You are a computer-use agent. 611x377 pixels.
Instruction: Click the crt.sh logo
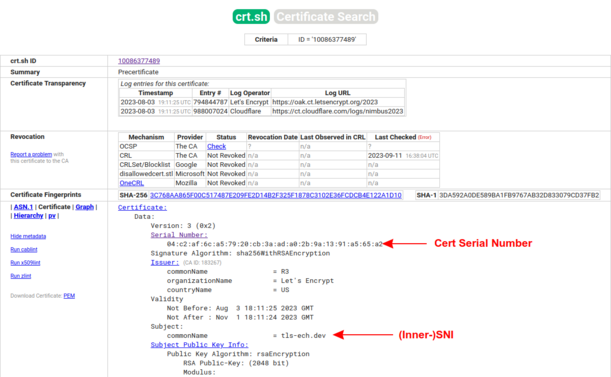(251, 17)
